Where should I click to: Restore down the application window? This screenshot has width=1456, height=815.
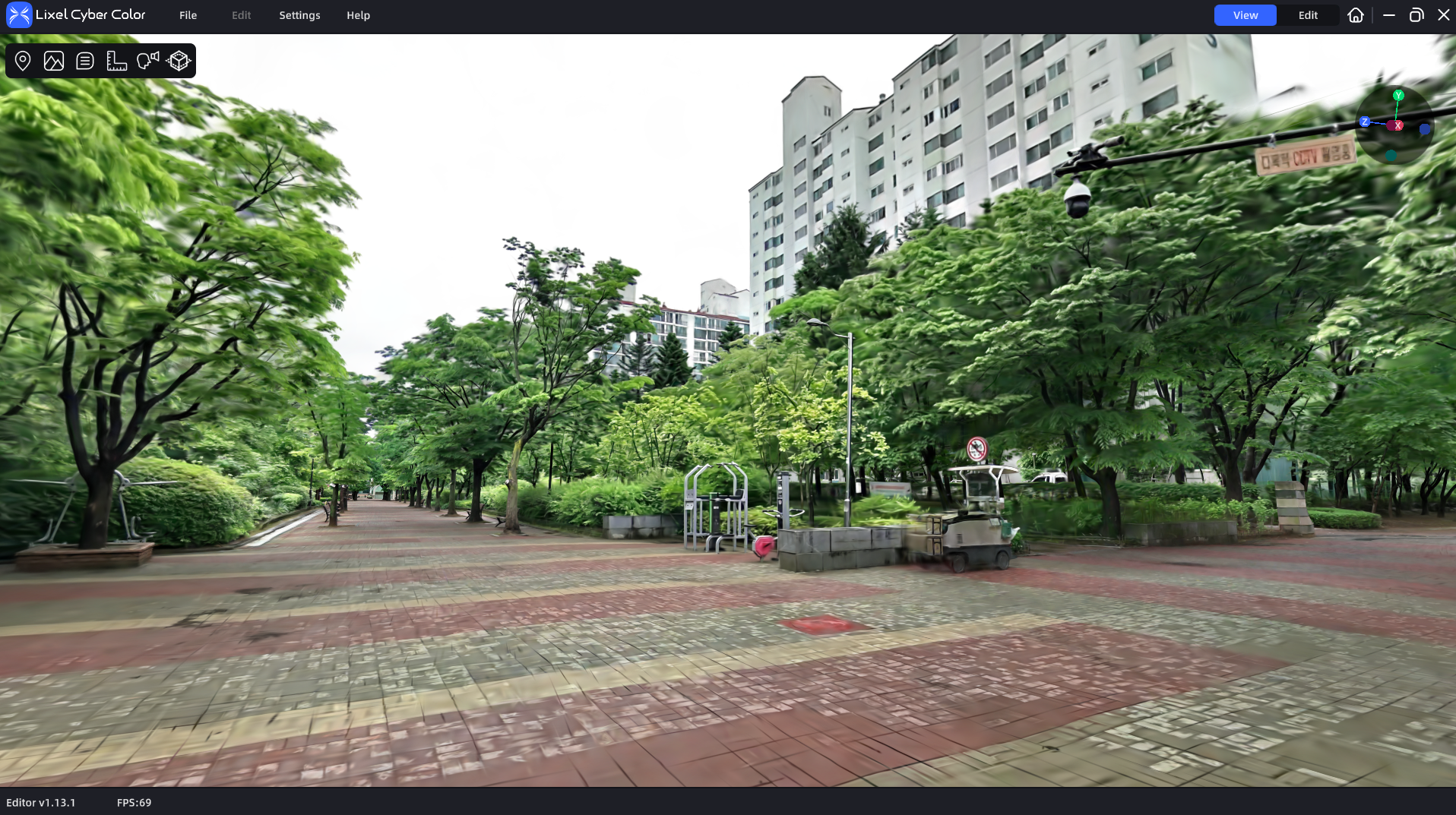click(1416, 15)
